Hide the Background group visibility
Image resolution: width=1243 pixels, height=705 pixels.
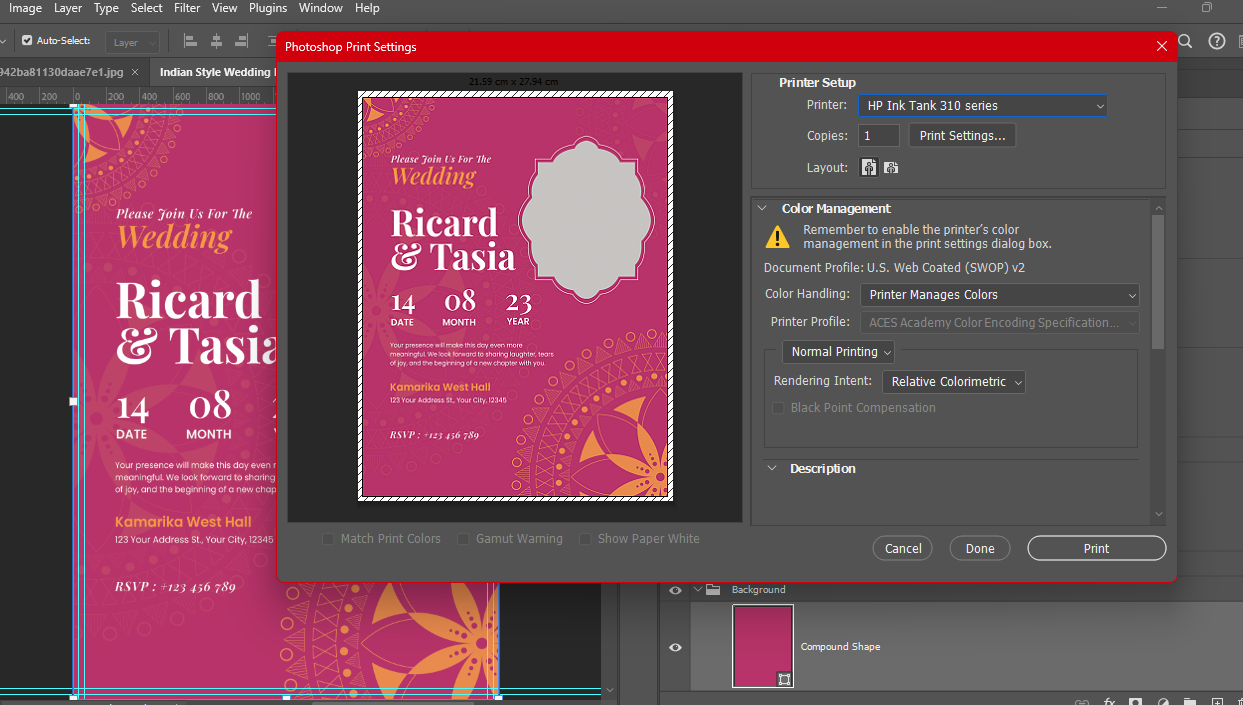[x=675, y=590]
